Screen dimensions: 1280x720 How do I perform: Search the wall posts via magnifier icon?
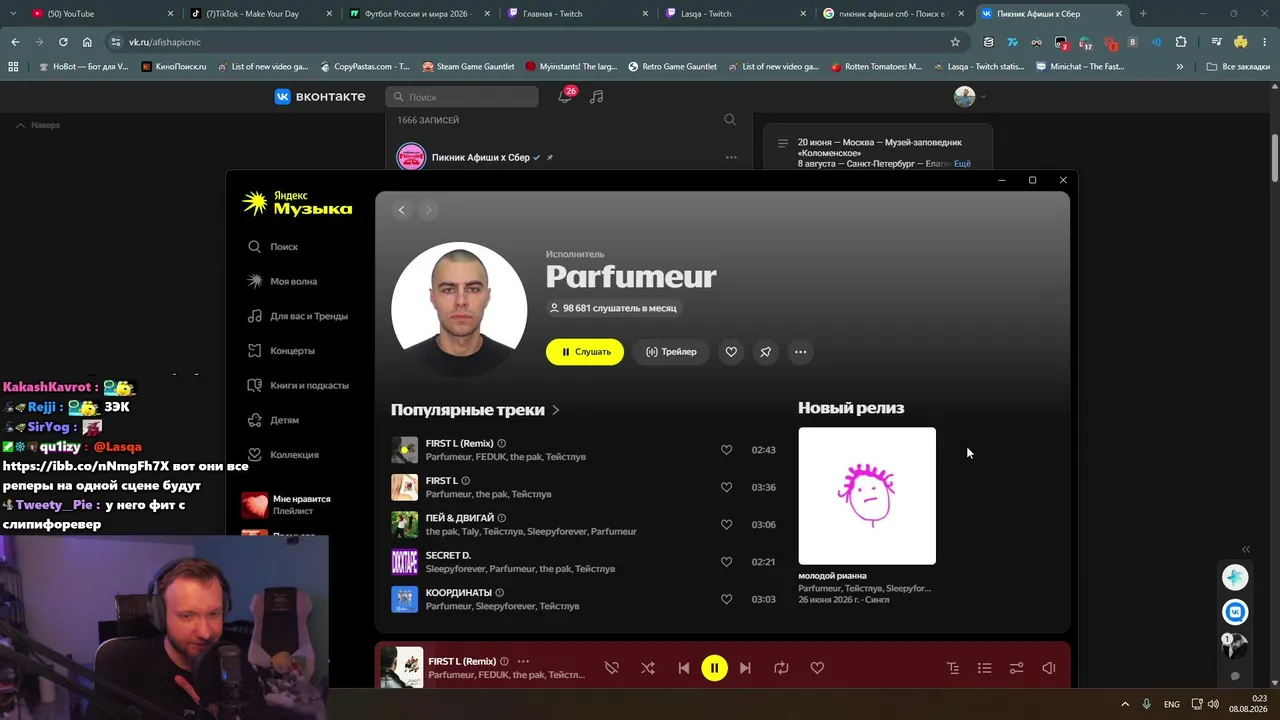[730, 120]
